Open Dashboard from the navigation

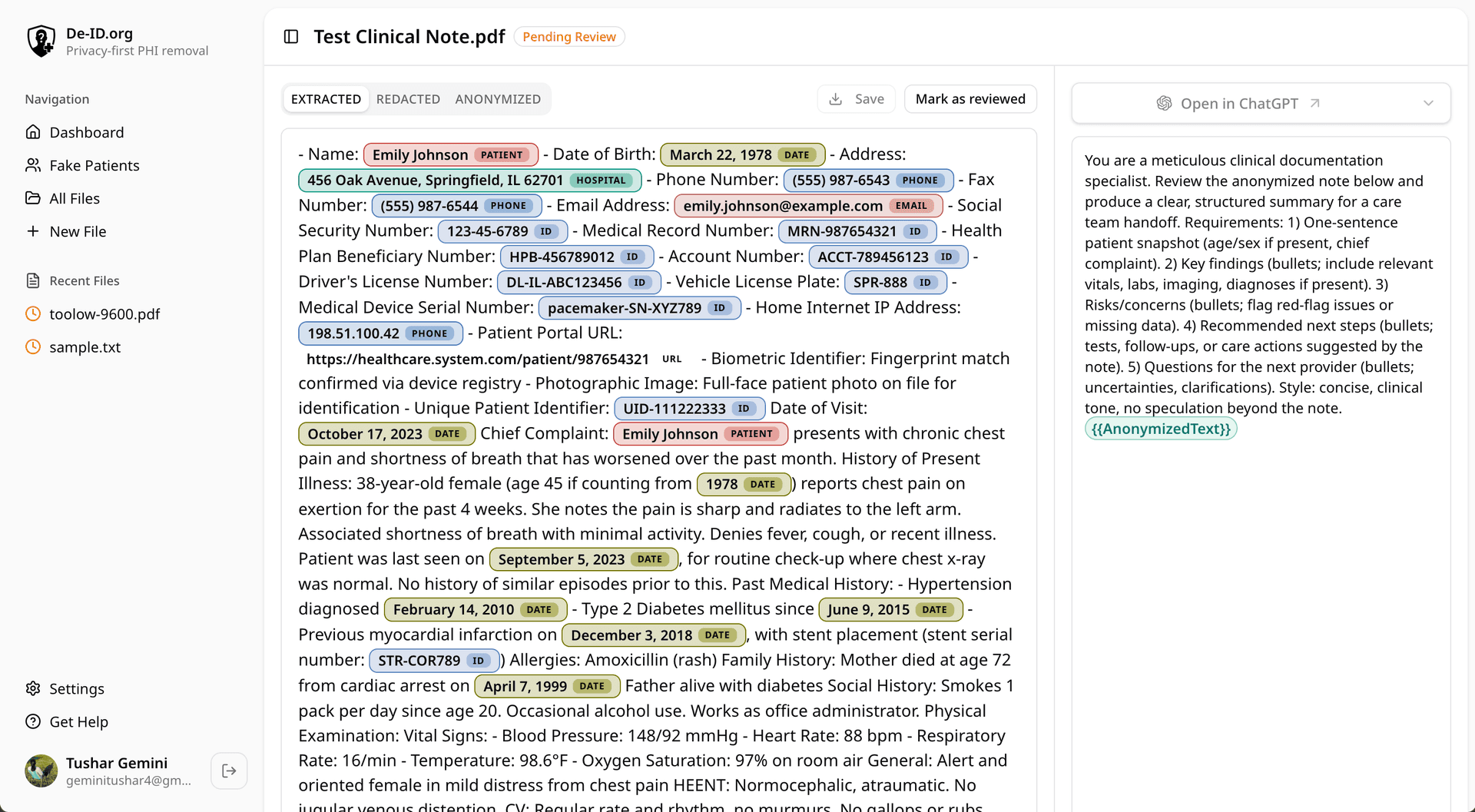click(86, 132)
